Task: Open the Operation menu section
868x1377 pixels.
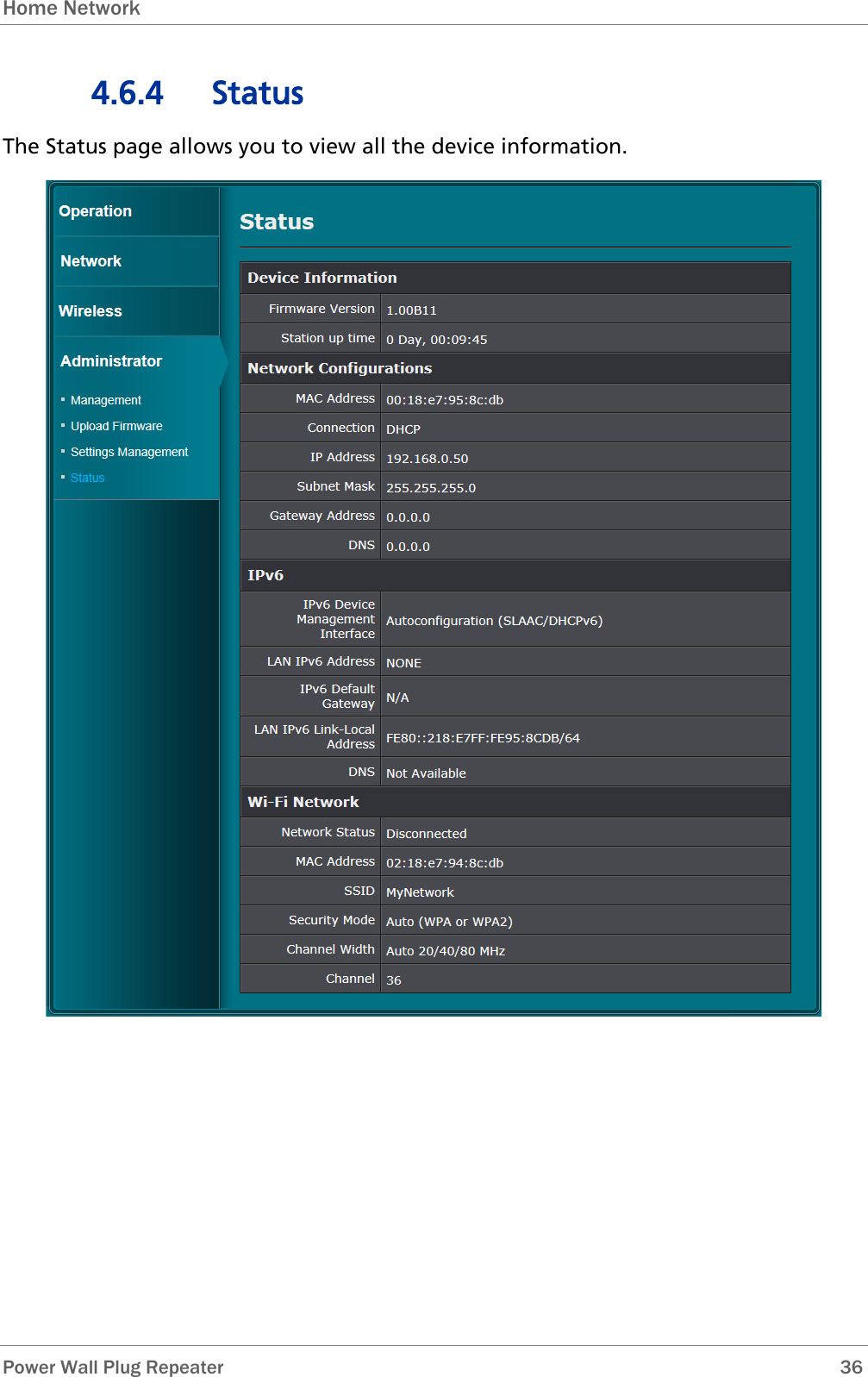Action: coord(95,211)
